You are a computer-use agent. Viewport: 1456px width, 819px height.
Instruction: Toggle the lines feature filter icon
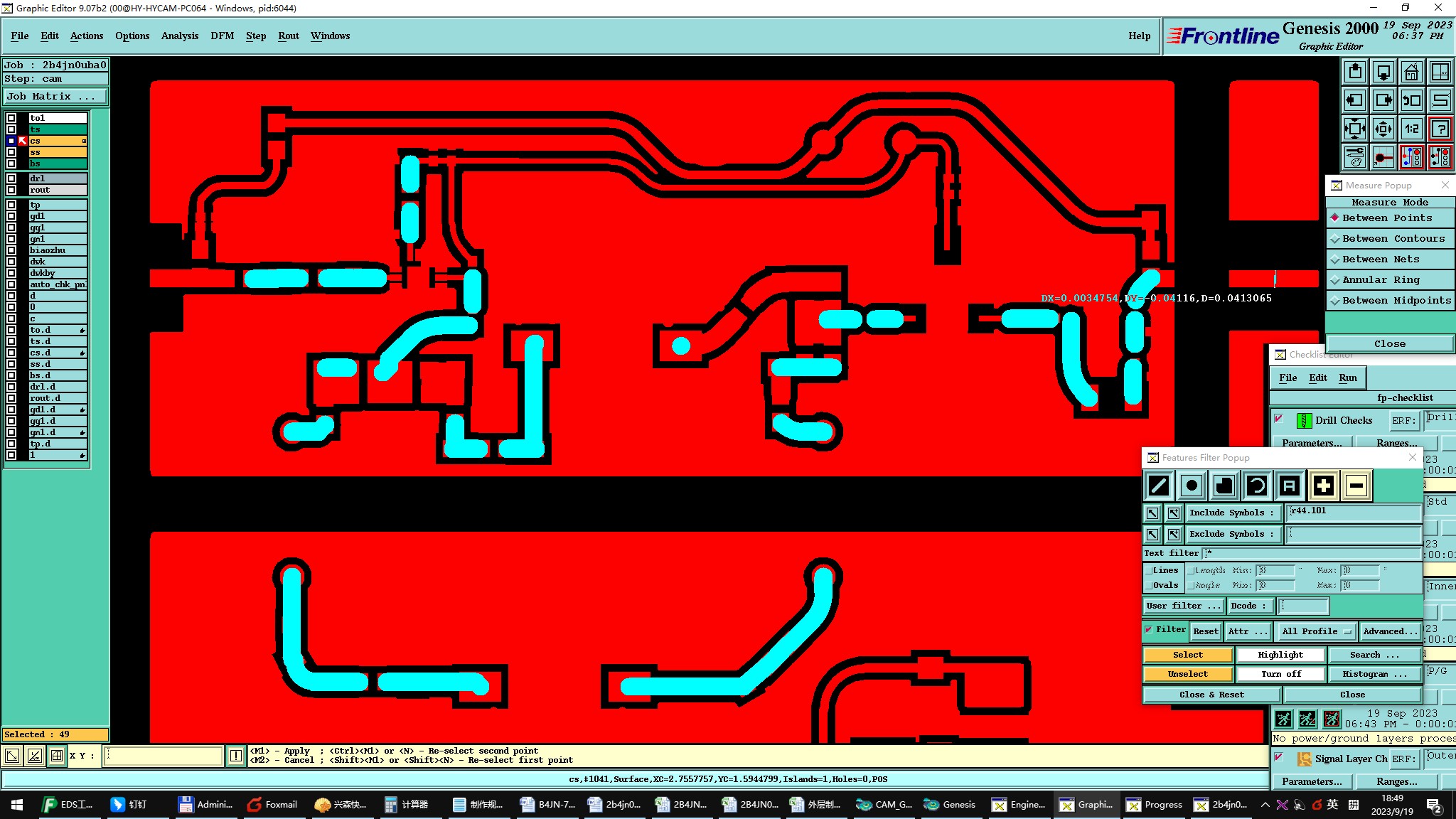click(x=1159, y=486)
